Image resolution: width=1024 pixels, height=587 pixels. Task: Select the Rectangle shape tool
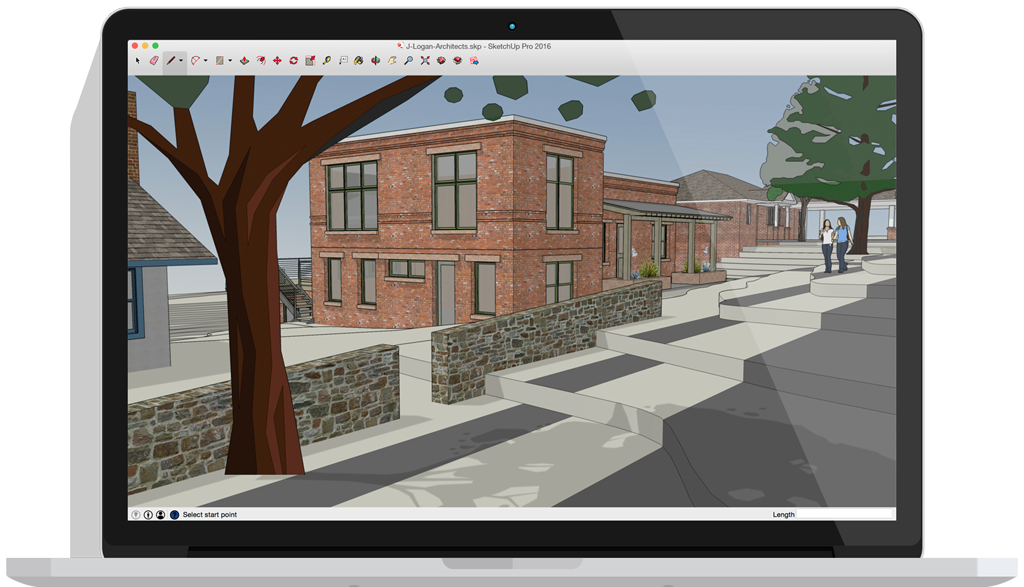tap(220, 61)
